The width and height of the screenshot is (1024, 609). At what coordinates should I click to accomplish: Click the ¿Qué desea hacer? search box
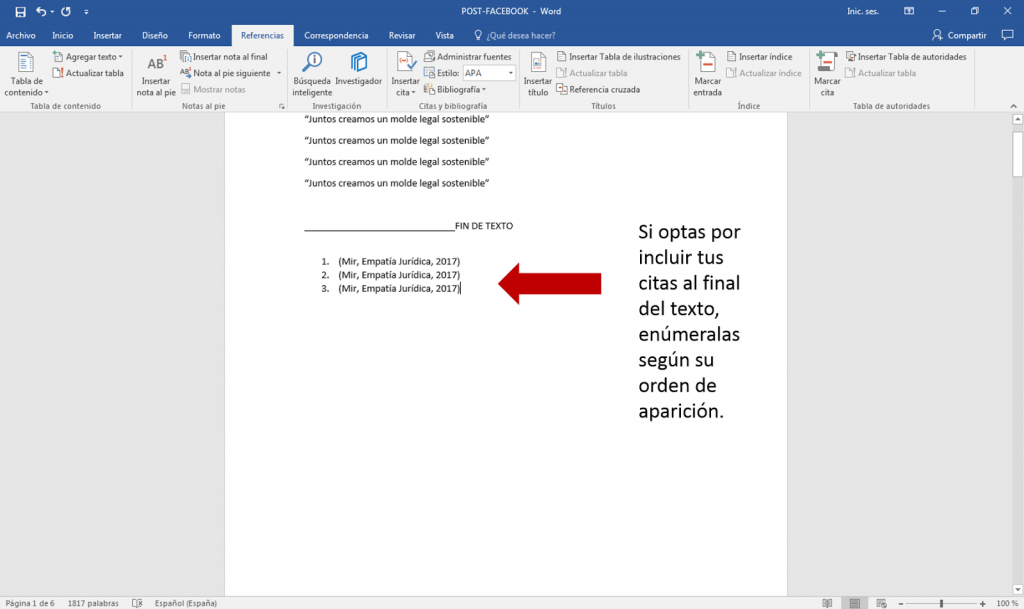click(515, 35)
